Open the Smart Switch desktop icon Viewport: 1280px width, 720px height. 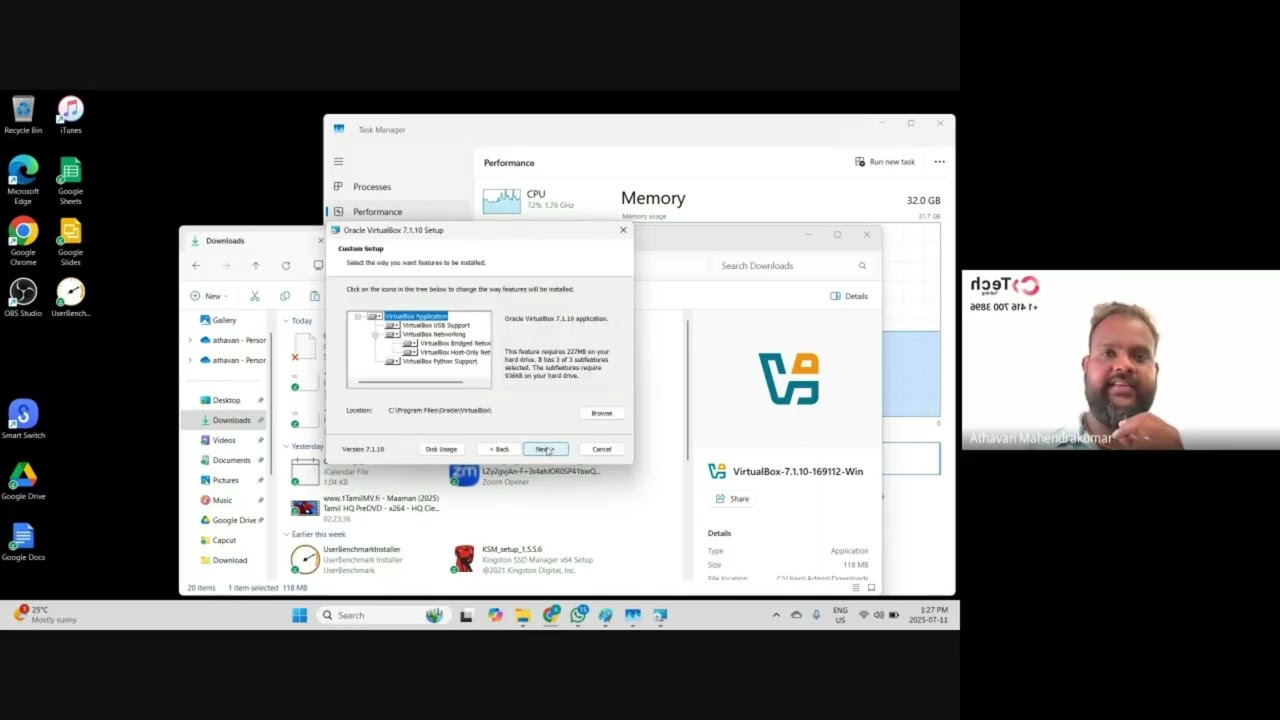(x=23, y=419)
